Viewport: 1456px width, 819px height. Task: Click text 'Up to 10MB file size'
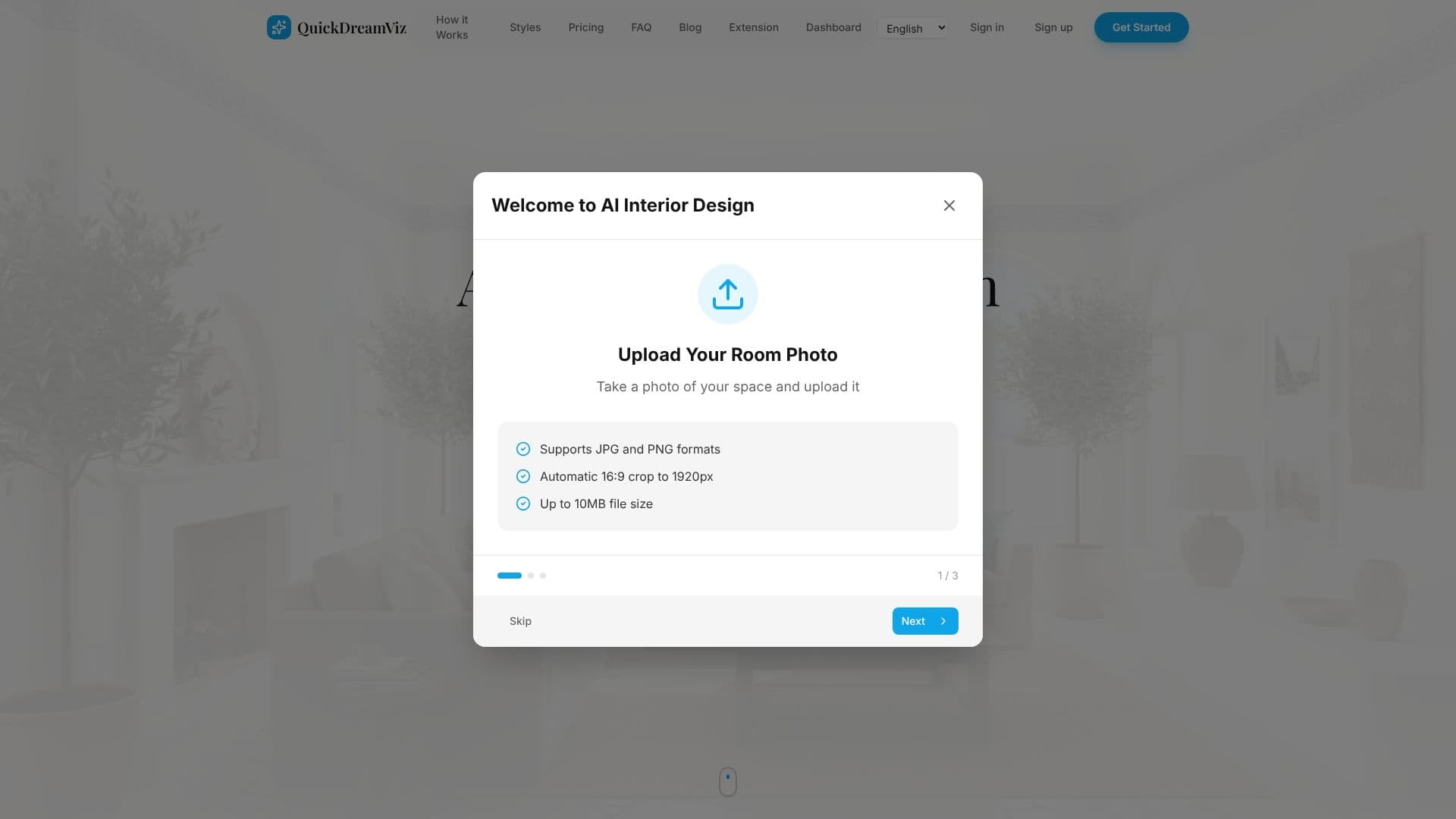pos(596,504)
